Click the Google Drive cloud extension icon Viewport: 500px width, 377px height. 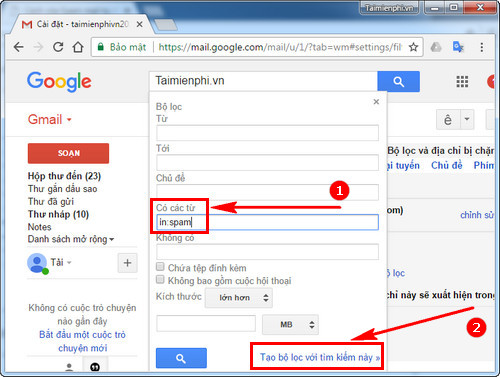pyautogui.click(x=436, y=47)
